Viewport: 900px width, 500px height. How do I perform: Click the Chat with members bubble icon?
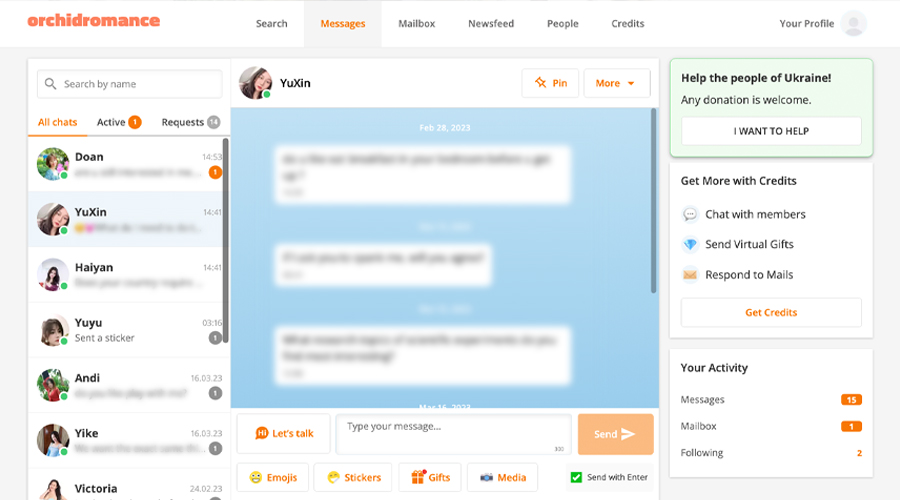pos(690,214)
